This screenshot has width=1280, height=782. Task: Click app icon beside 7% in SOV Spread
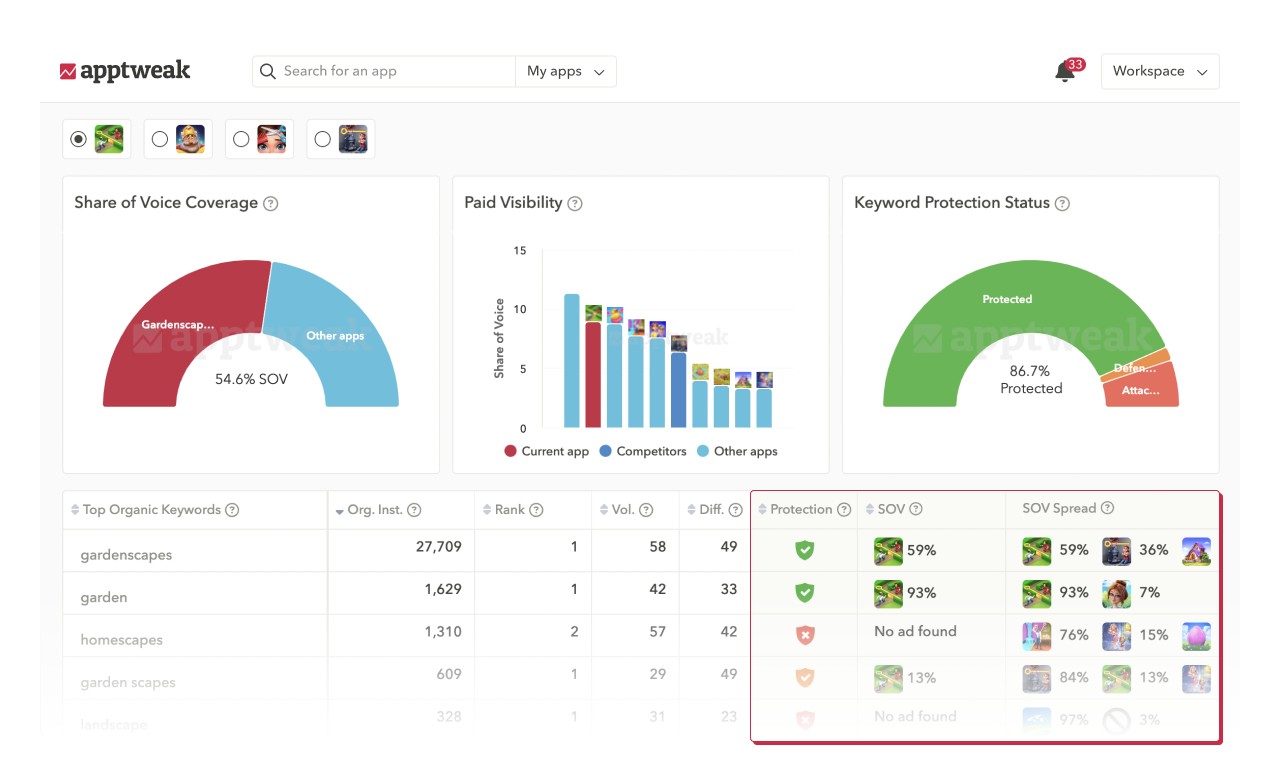pos(1116,593)
